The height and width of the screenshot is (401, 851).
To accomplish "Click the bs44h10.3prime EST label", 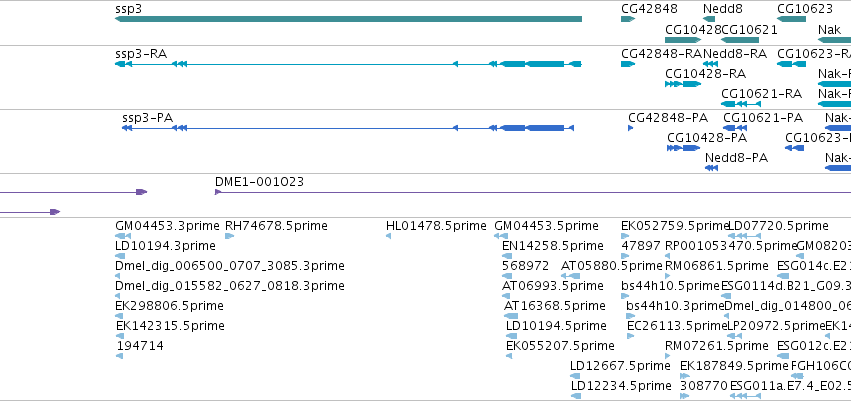I will [x=675, y=306].
